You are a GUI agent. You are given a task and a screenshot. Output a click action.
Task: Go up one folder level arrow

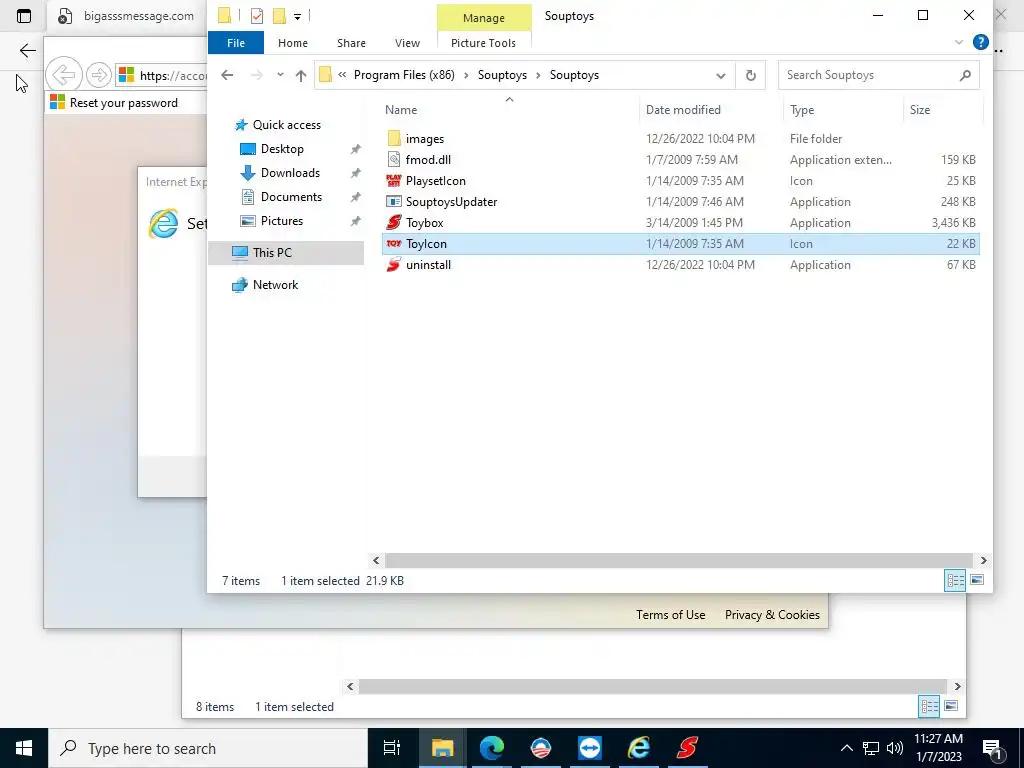pos(301,75)
